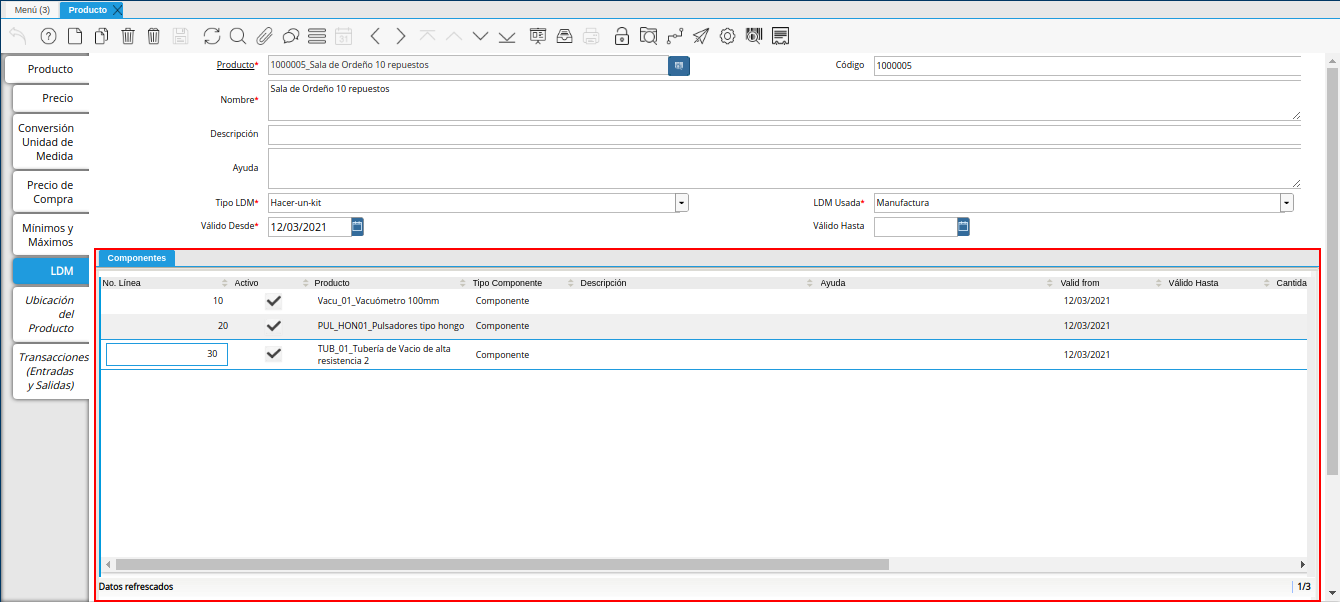Click the Componentes tab header
1340x602 pixels.
137,258
